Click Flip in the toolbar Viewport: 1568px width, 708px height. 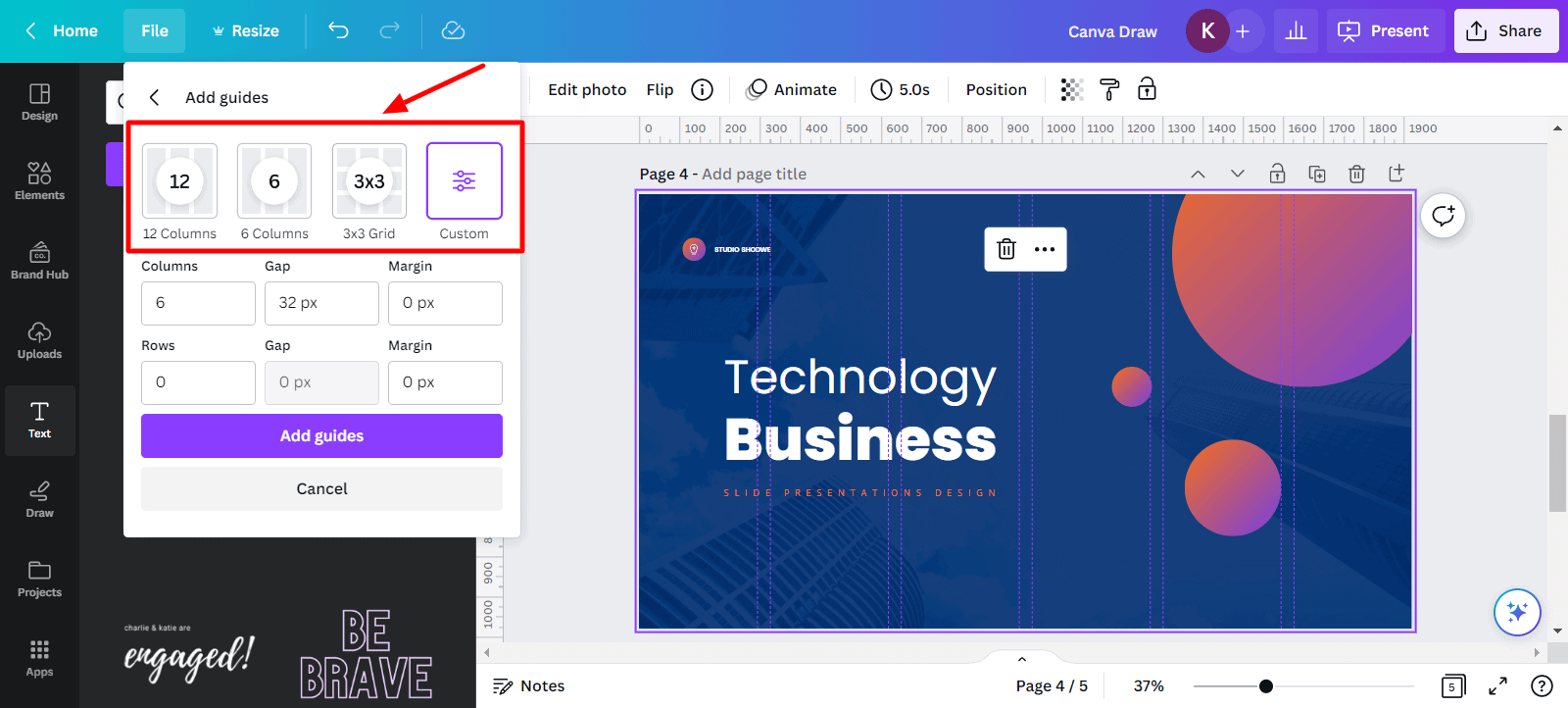coord(660,89)
